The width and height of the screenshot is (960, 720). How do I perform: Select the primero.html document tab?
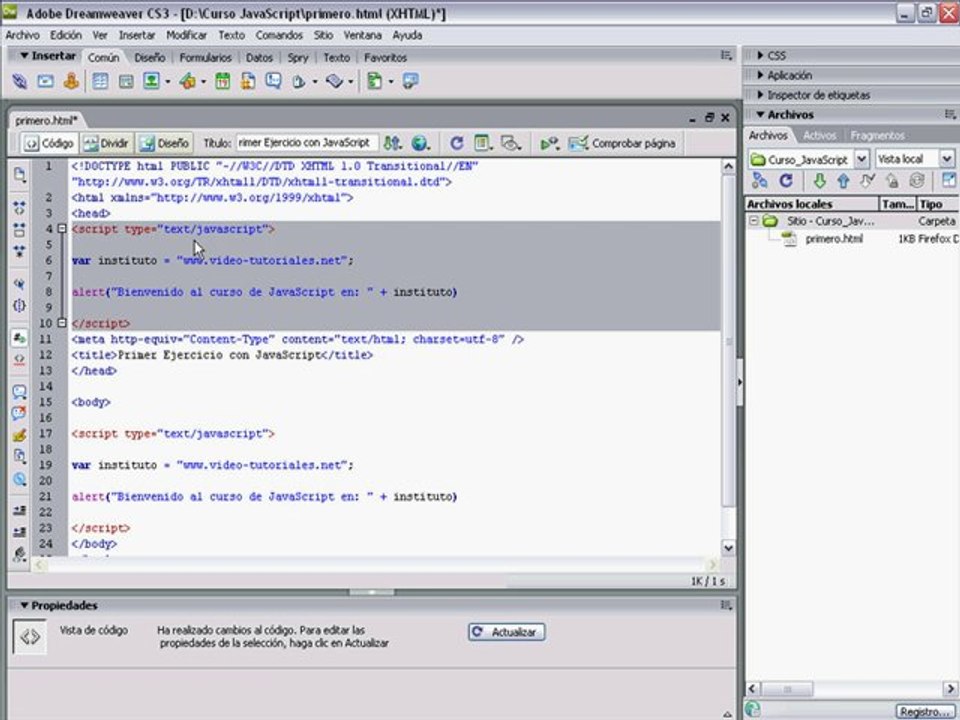pyautogui.click(x=46, y=120)
